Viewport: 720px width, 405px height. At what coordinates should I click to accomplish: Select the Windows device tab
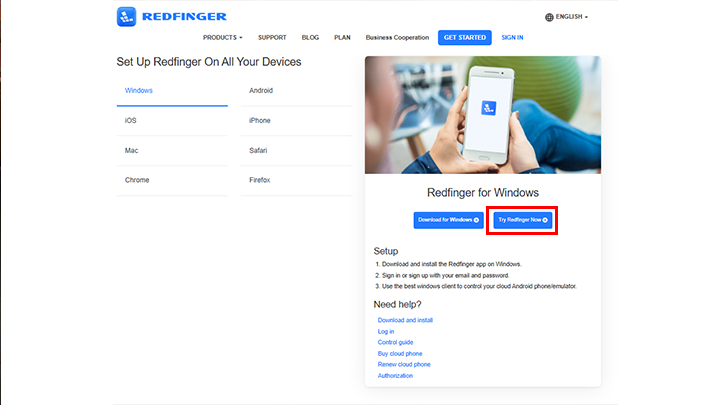(x=172, y=91)
